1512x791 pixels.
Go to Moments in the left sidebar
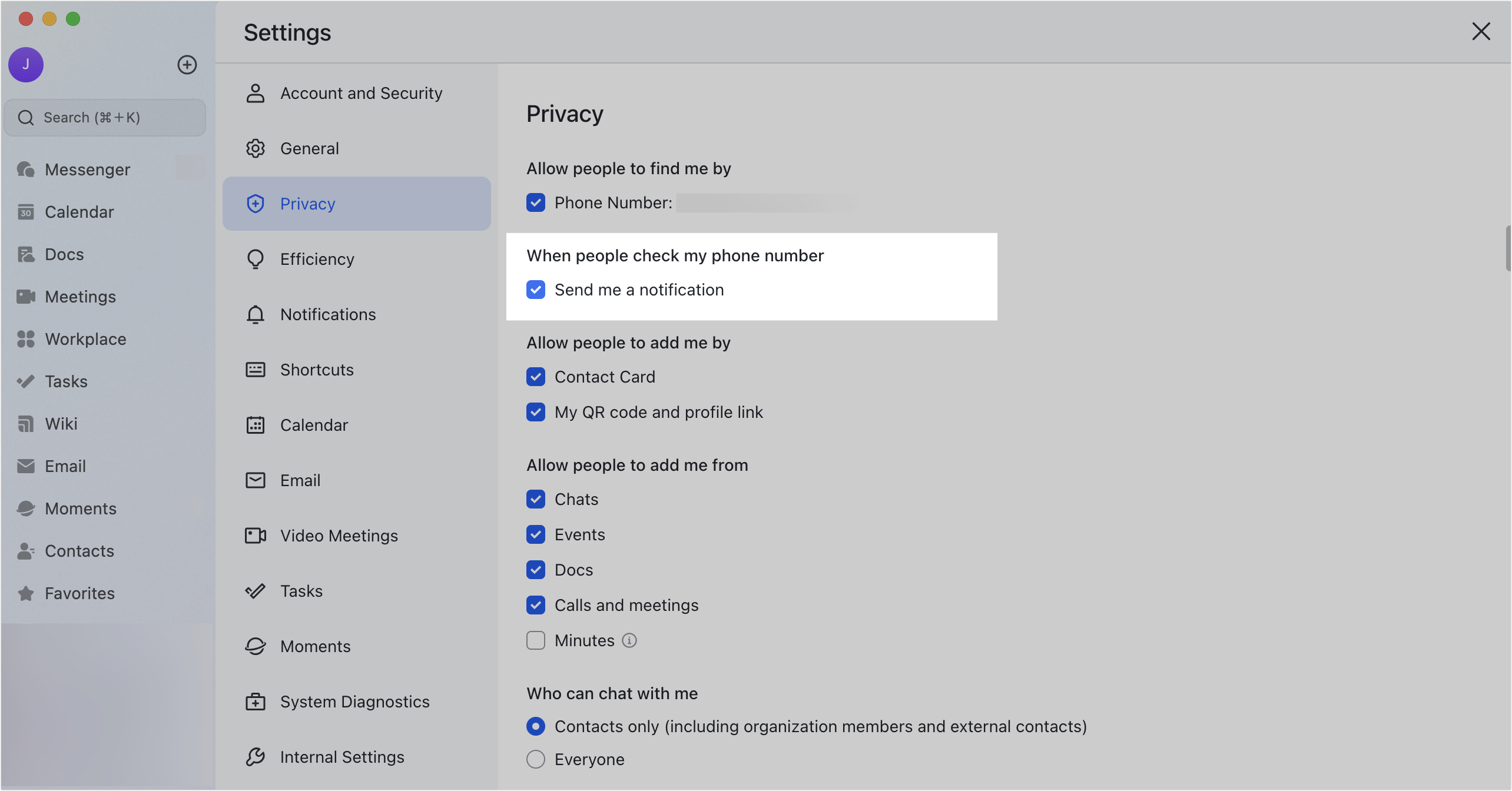(80, 508)
